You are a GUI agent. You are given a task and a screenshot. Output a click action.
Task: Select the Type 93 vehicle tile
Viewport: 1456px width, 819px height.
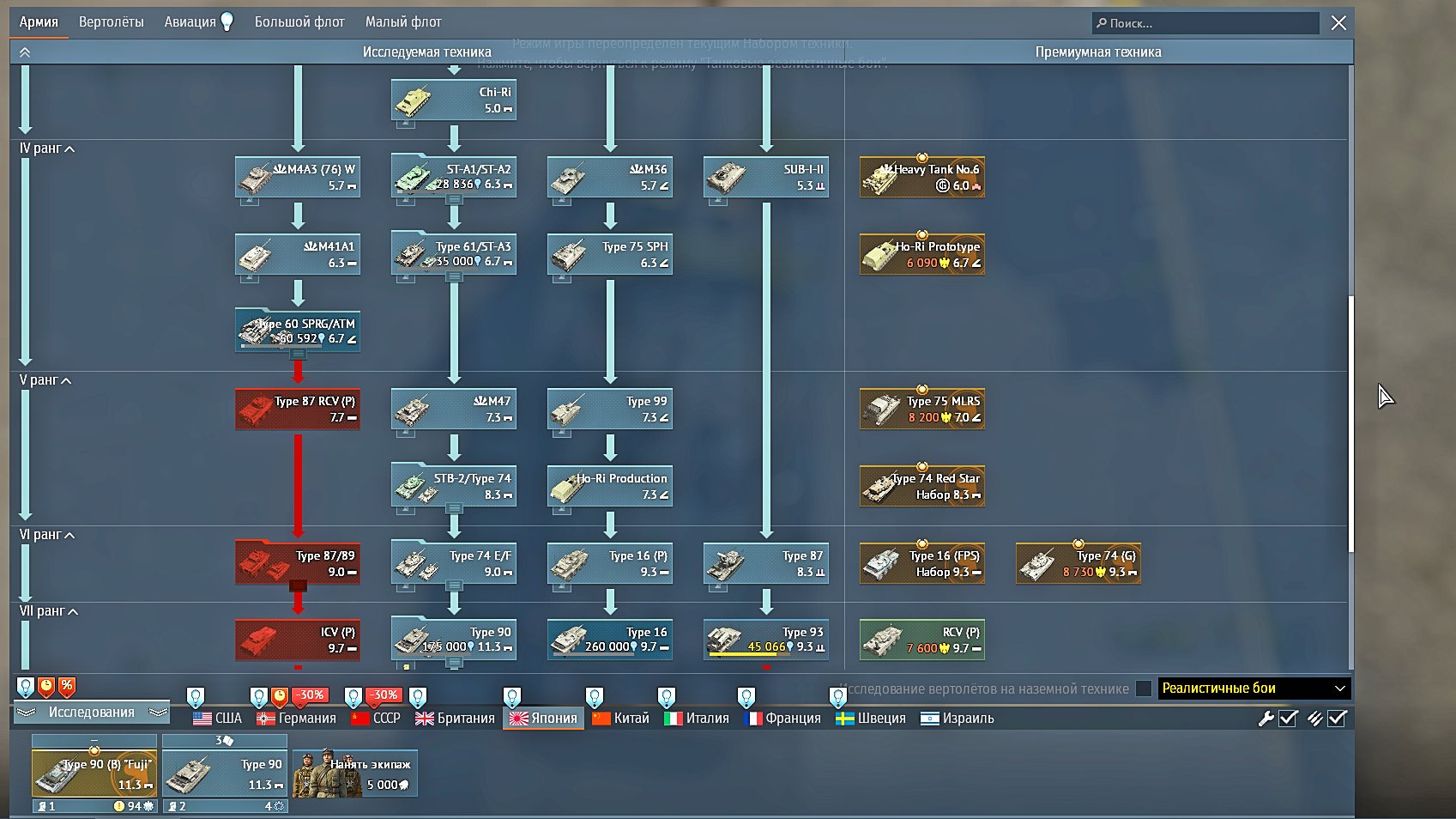(766, 640)
